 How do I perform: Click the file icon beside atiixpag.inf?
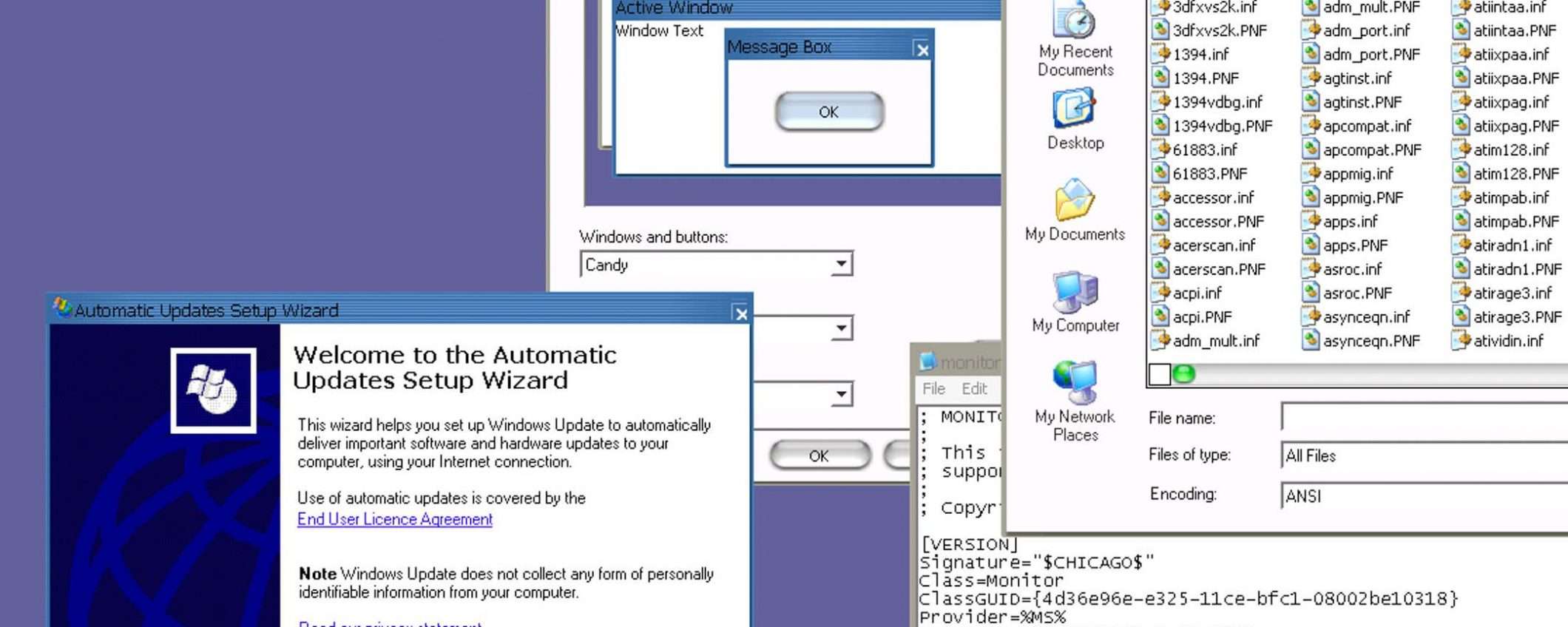[x=1461, y=102]
